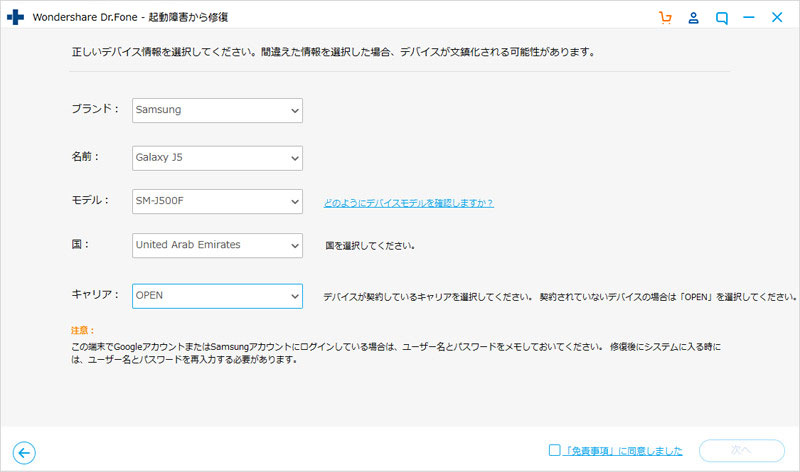
Task: Click the 国: label
Action: point(80,244)
